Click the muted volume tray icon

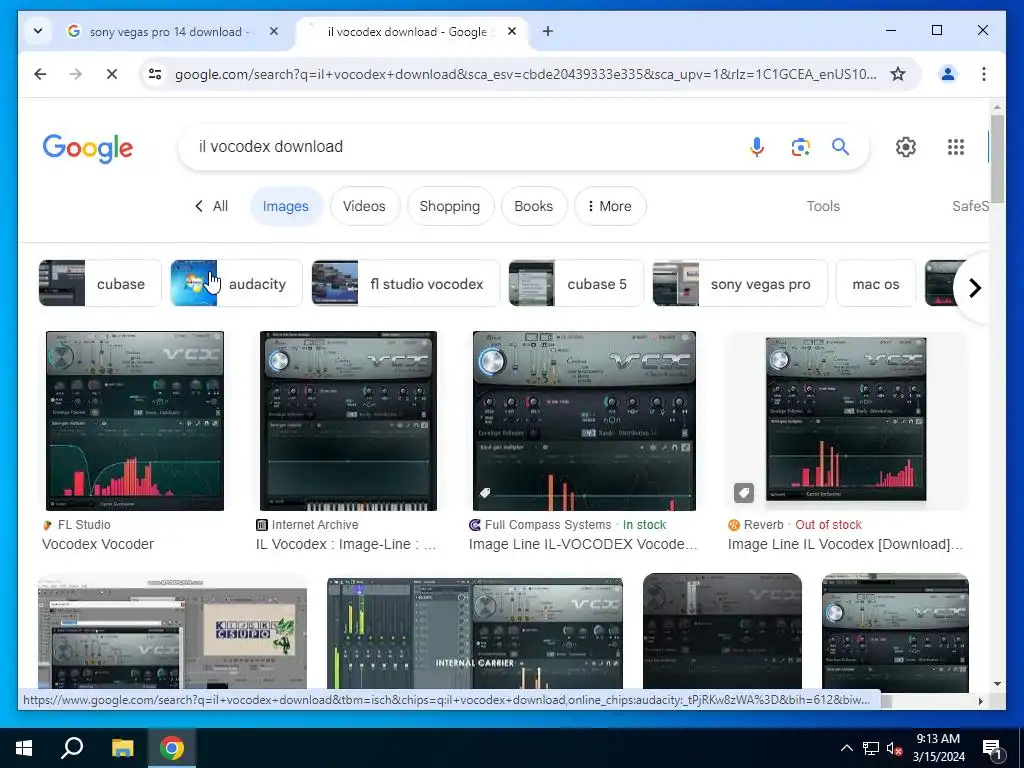click(x=894, y=748)
